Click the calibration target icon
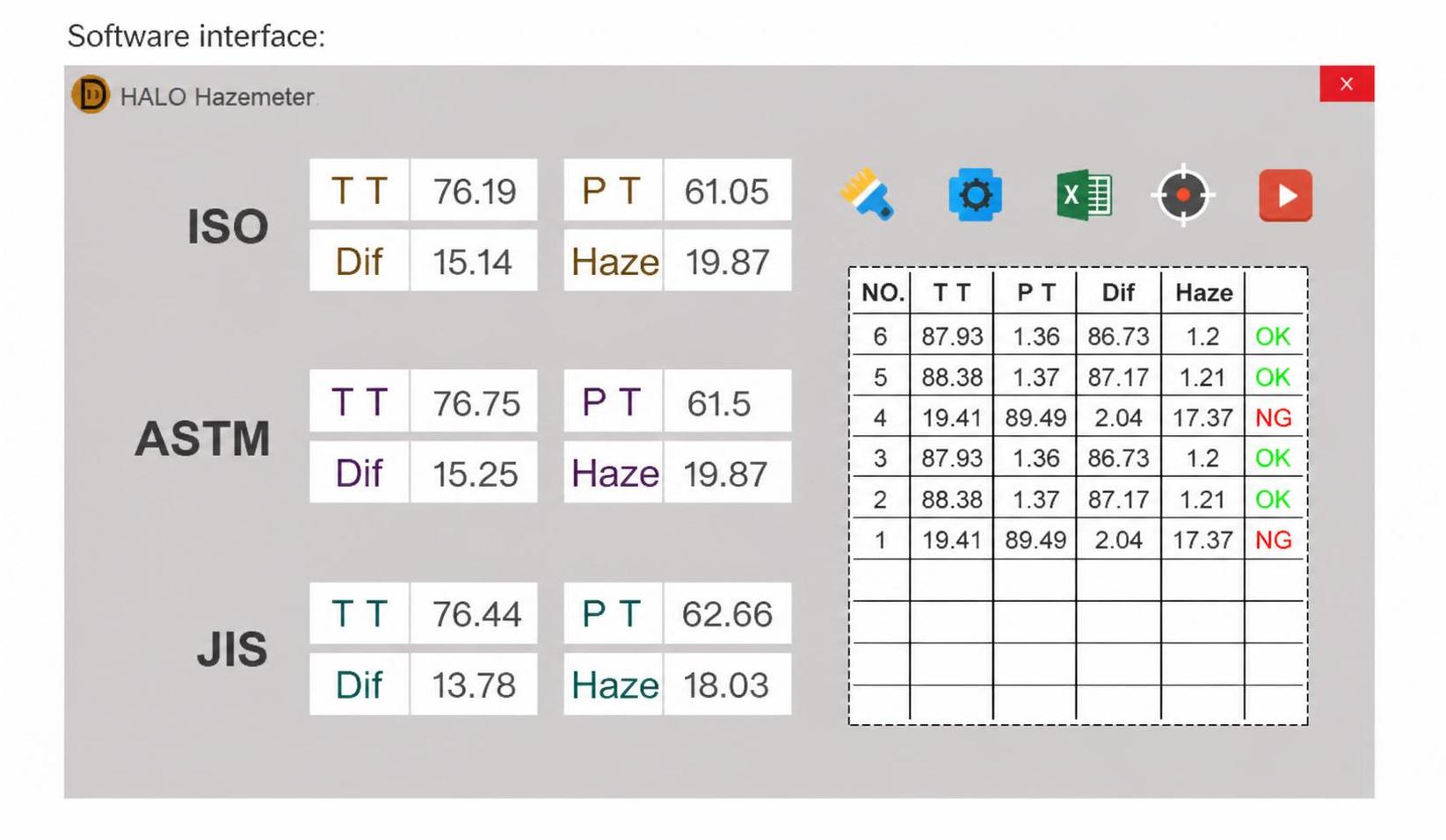The image size is (1446, 840). click(1183, 194)
